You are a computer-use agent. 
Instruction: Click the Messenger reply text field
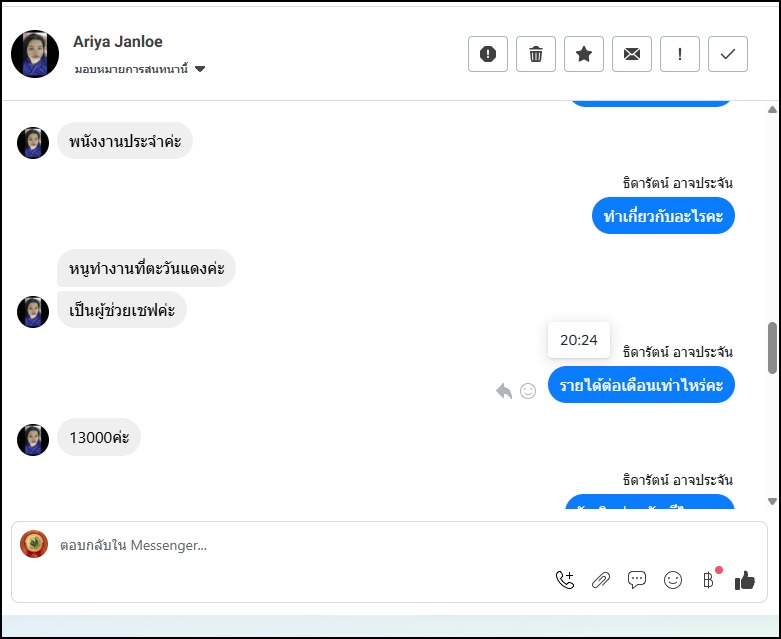(300, 546)
